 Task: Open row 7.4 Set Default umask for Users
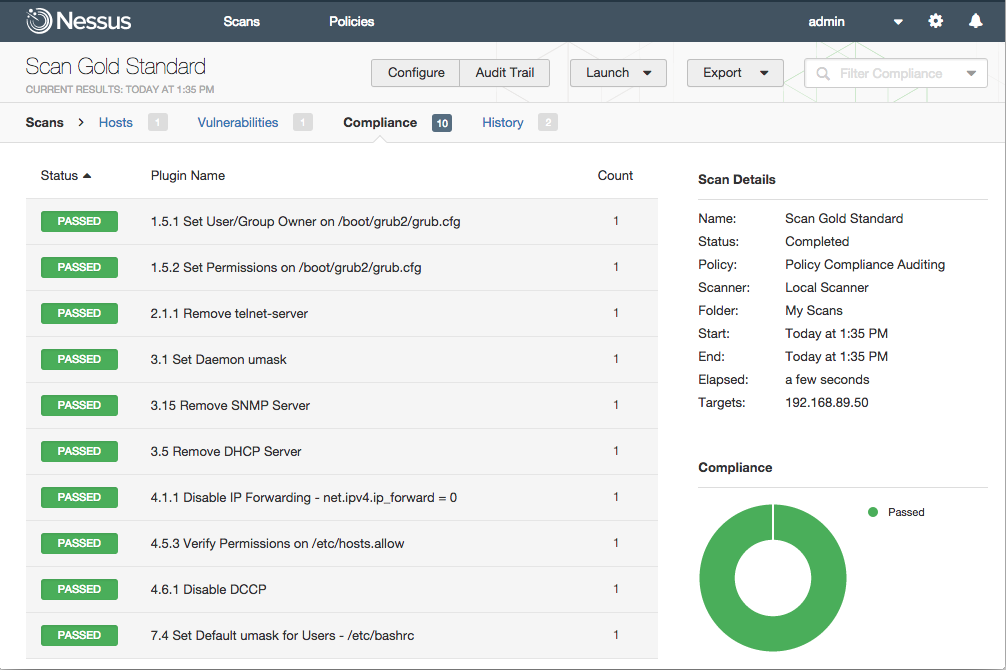click(342, 635)
